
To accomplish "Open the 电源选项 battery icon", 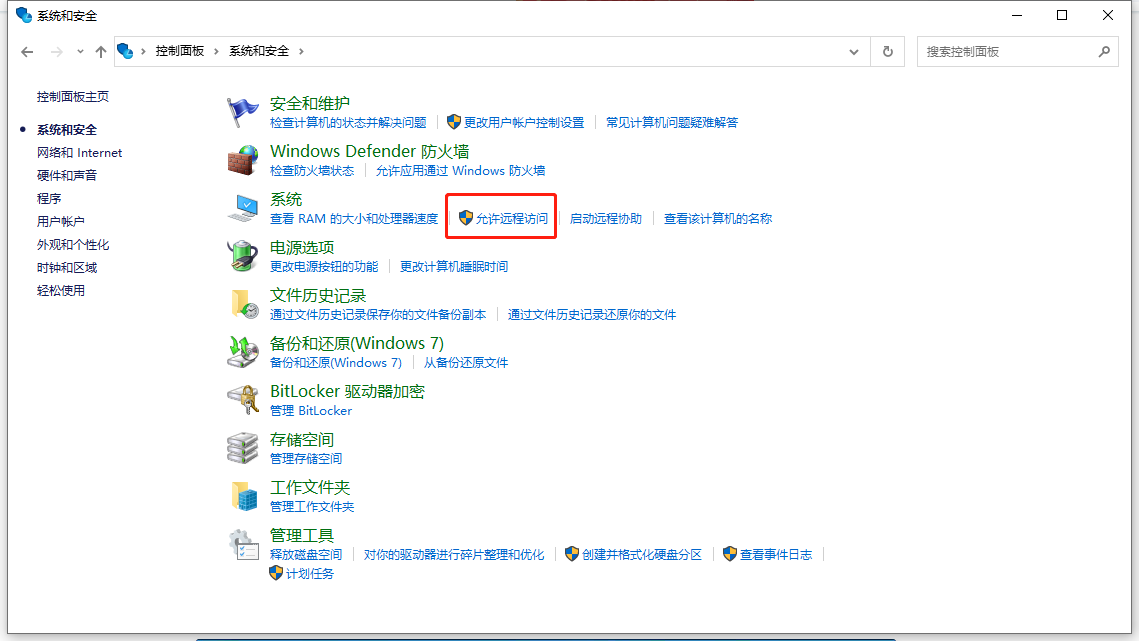I will (243, 256).
